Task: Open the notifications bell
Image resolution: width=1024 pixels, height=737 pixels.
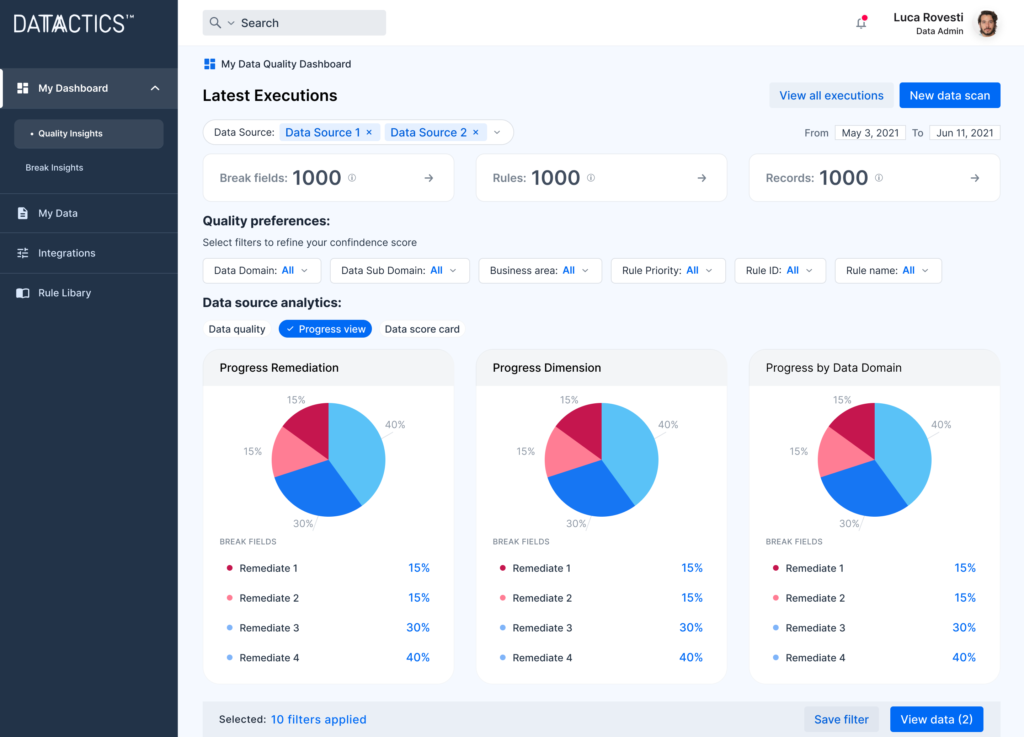Action: point(861,22)
